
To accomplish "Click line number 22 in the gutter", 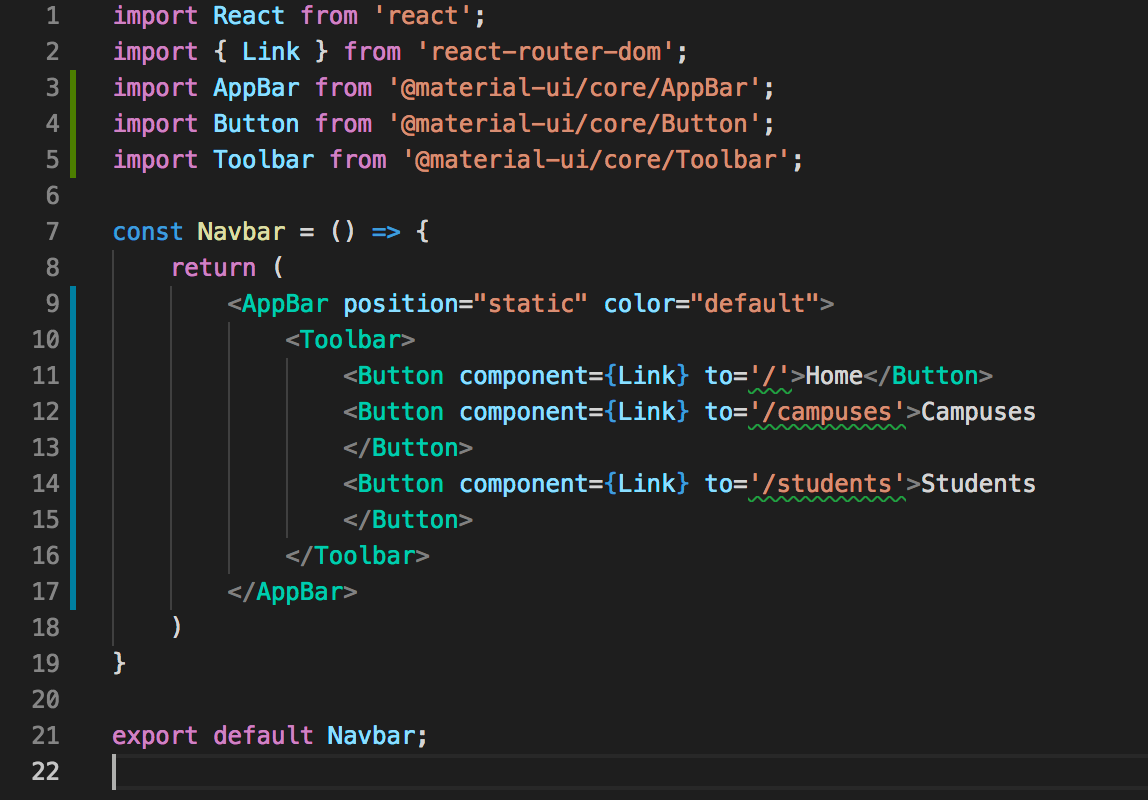I will pyautogui.click(x=45, y=771).
